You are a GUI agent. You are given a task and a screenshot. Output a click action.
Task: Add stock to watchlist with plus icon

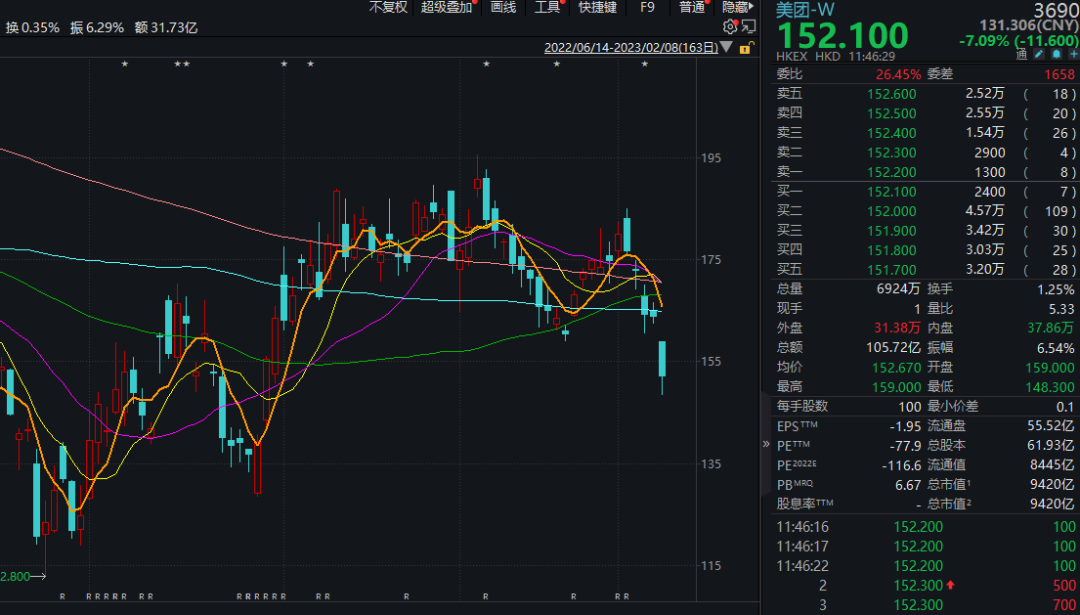[x=1072, y=55]
